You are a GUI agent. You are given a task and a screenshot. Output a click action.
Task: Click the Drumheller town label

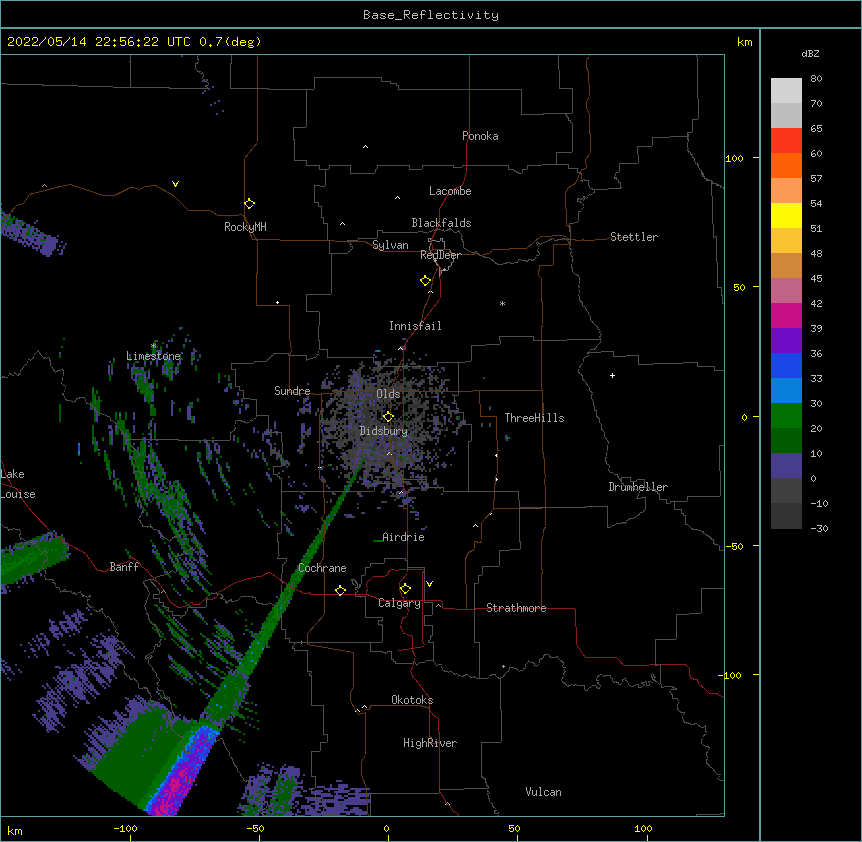coord(638,487)
